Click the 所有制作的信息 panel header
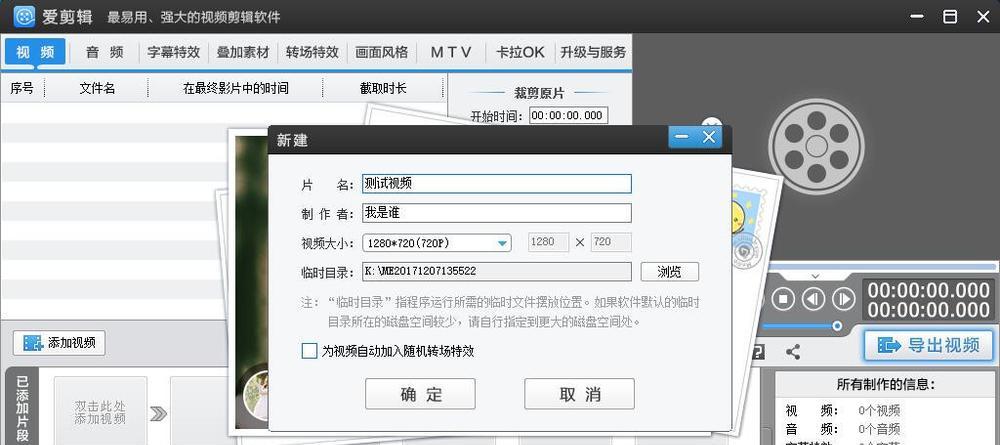The height and width of the screenshot is (445, 1000). (886, 384)
